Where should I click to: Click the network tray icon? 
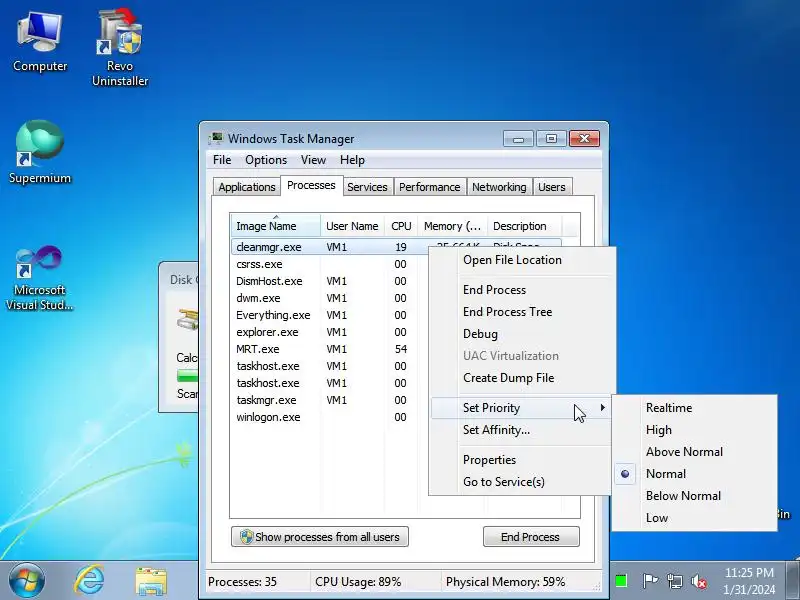pos(674,581)
